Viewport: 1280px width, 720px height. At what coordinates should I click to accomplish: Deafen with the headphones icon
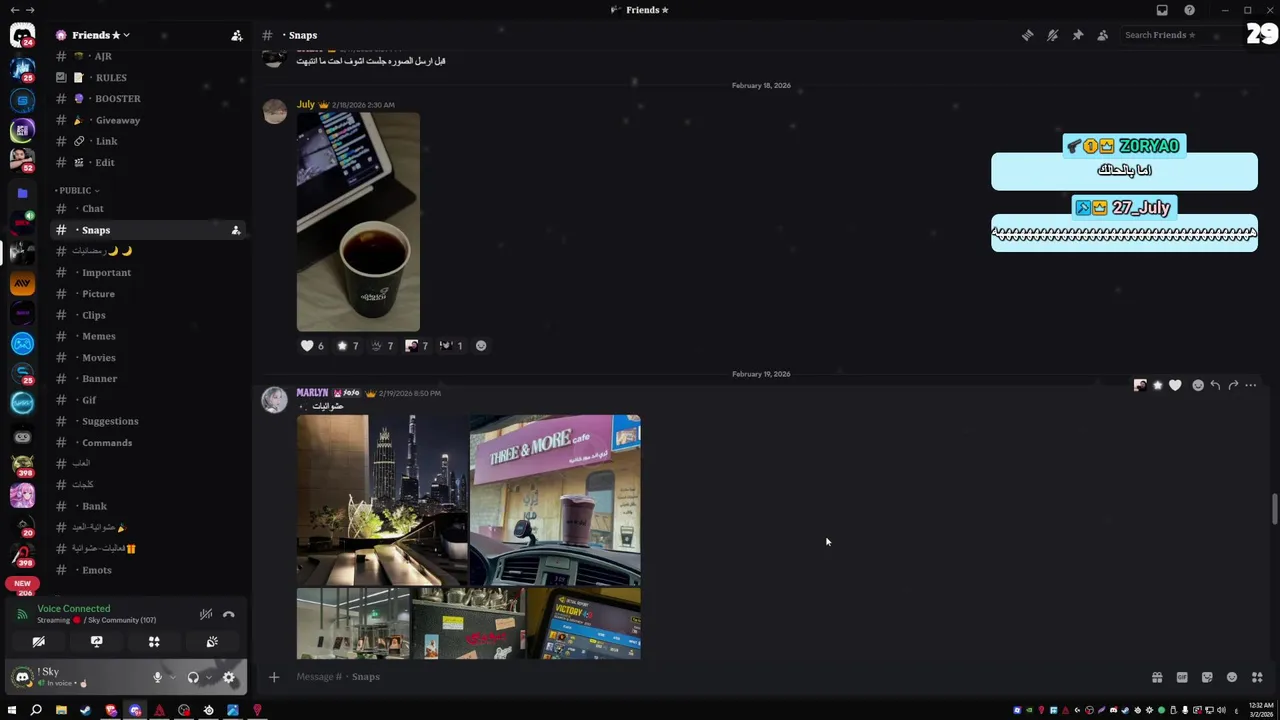coord(193,677)
